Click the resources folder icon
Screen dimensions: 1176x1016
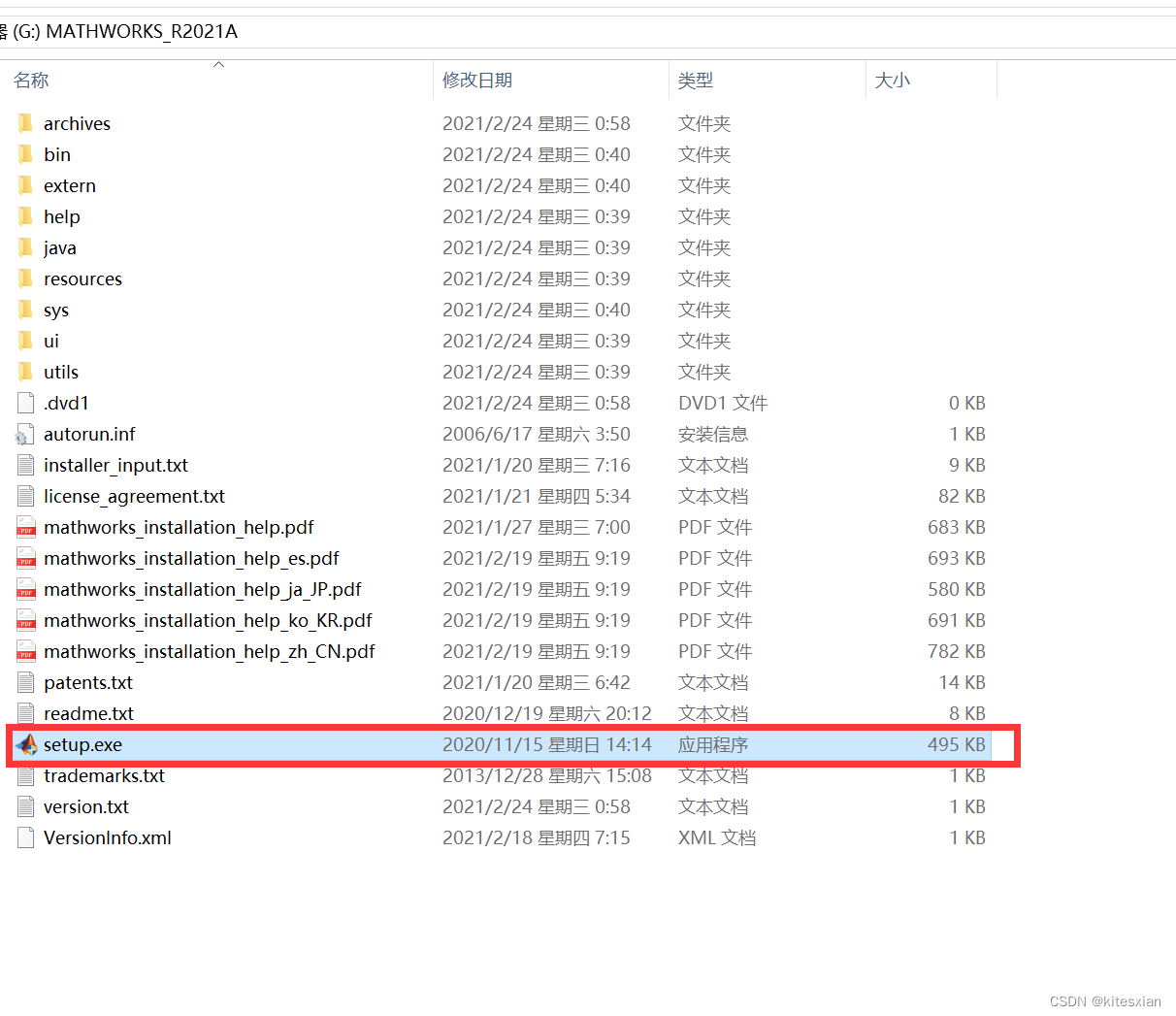coord(26,279)
